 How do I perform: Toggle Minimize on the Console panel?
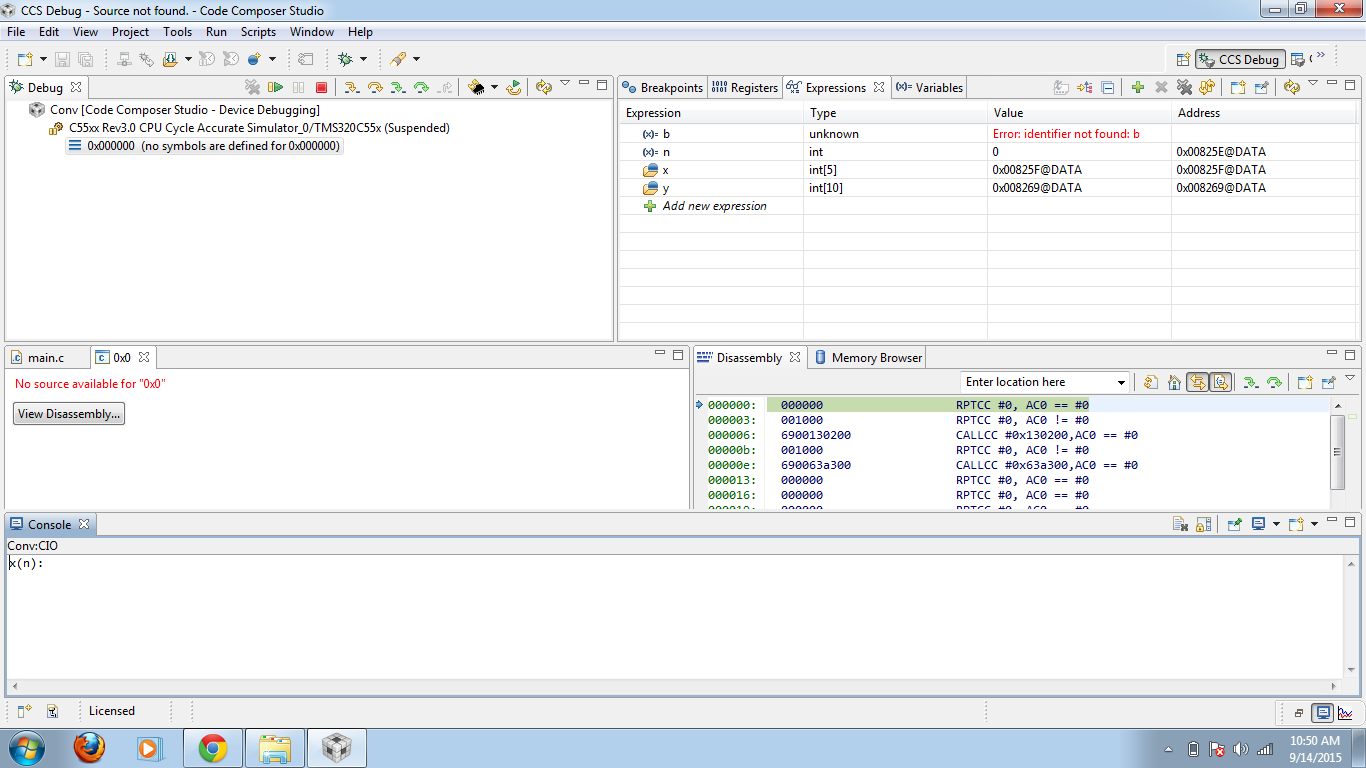(1334, 520)
